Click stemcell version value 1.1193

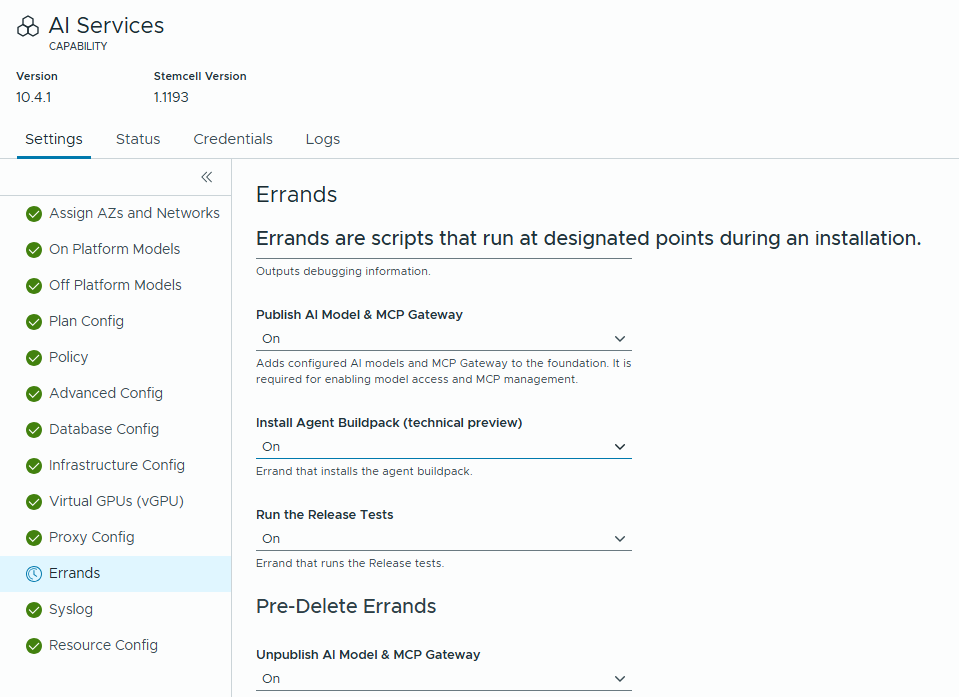171,97
